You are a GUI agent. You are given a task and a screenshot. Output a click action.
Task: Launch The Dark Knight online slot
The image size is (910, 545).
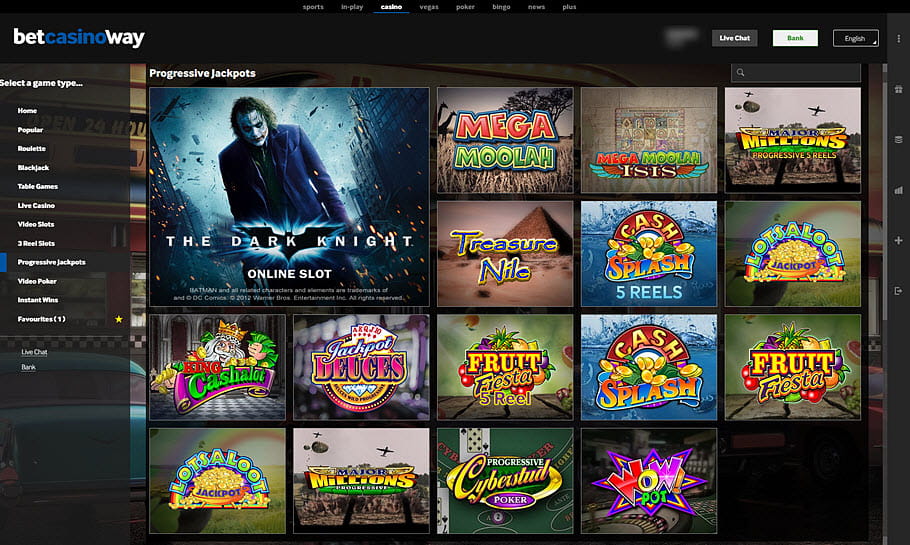tap(289, 197)
